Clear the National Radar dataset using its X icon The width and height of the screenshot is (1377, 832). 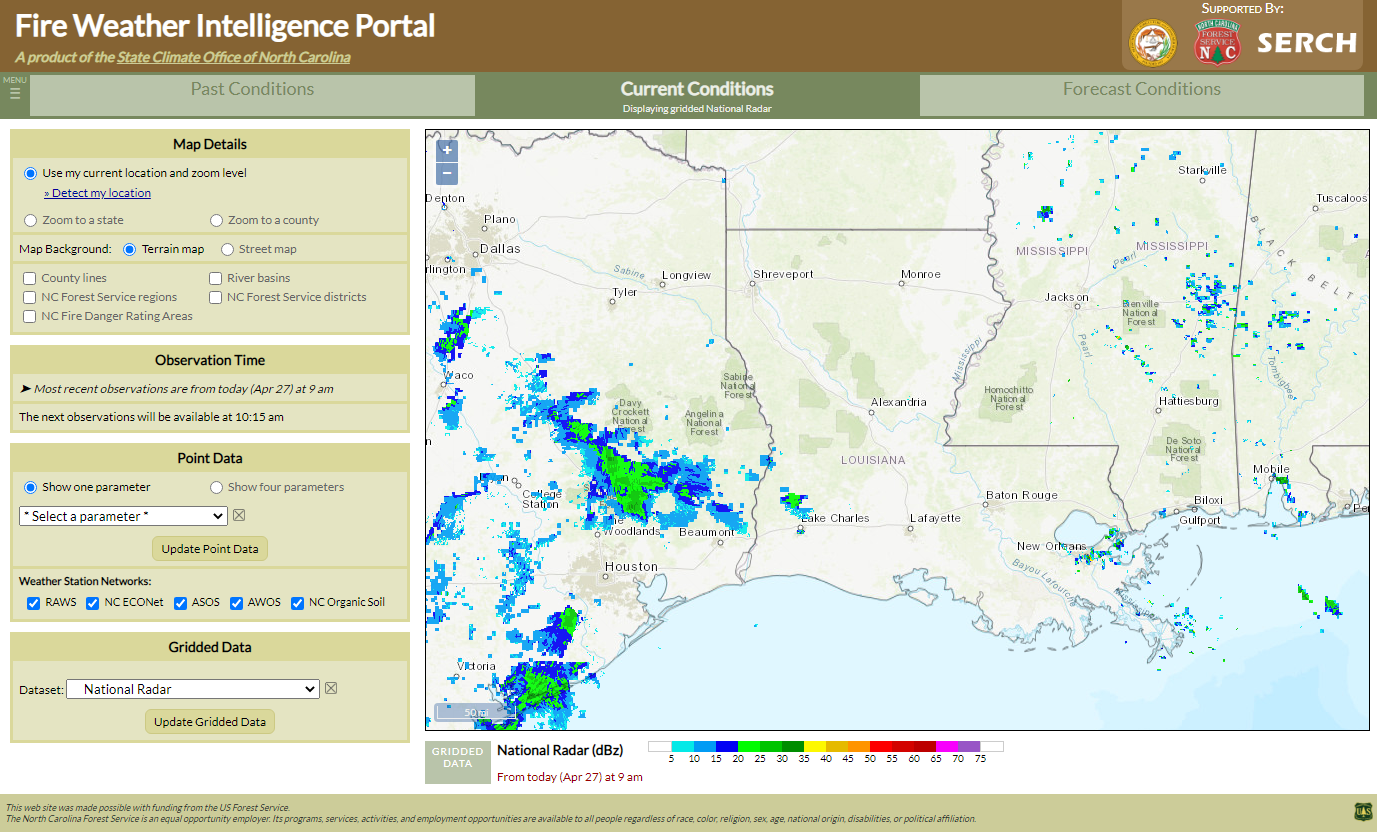(x=330, y=688)
